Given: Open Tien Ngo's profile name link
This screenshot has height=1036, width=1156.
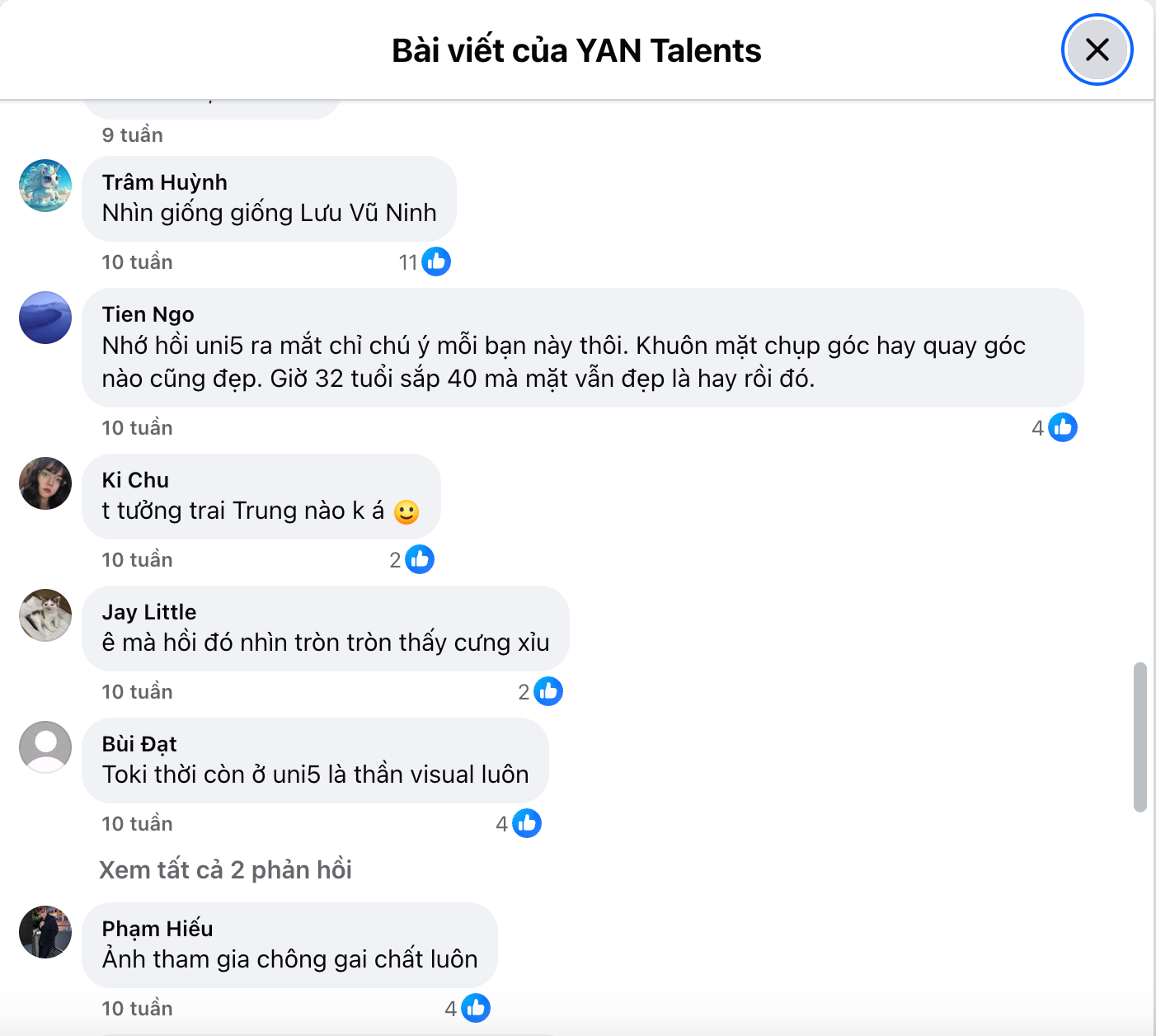Looking at the screenshot, I should [148, 314].
